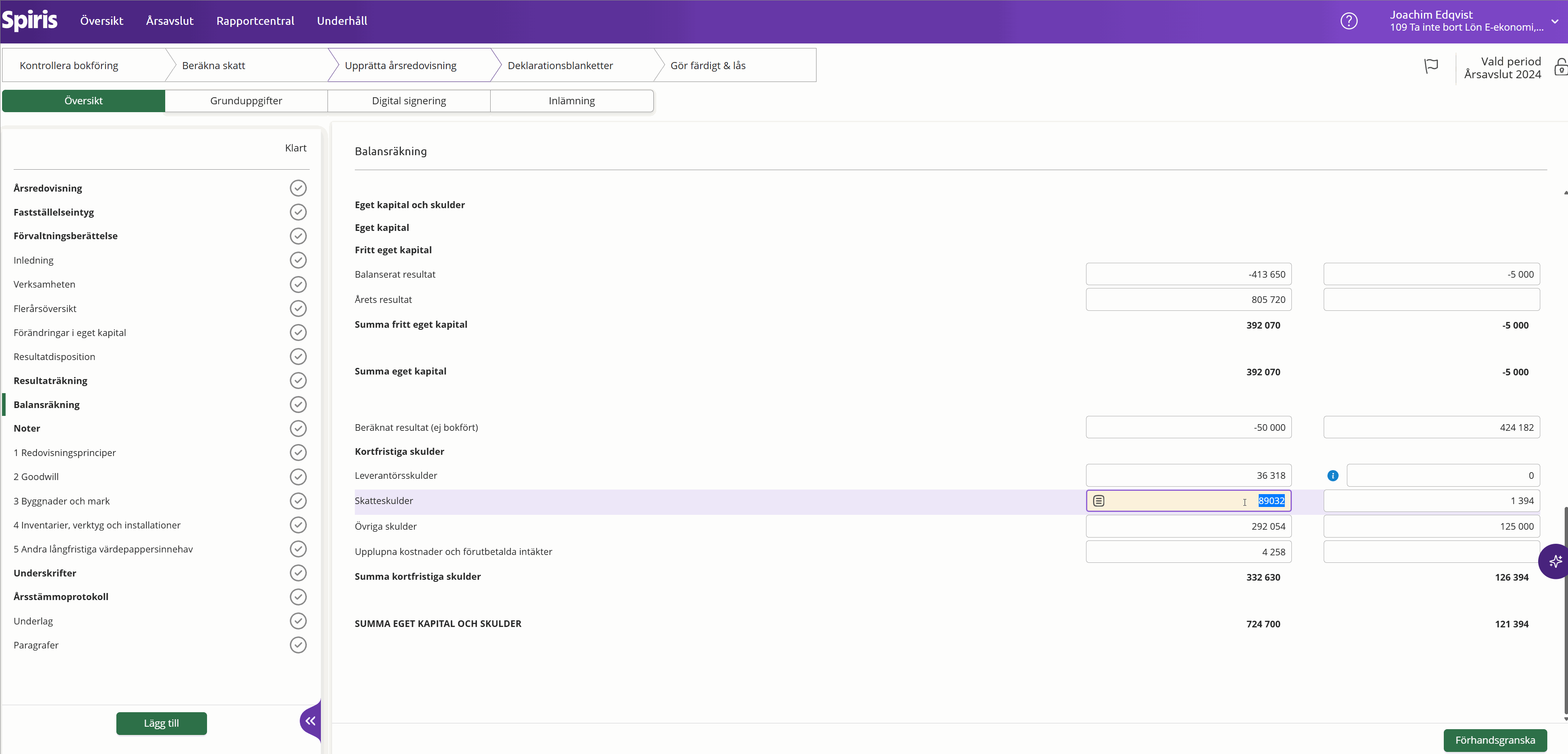Toggle the Klart check for Balansräkning

[x=298, y=405]
